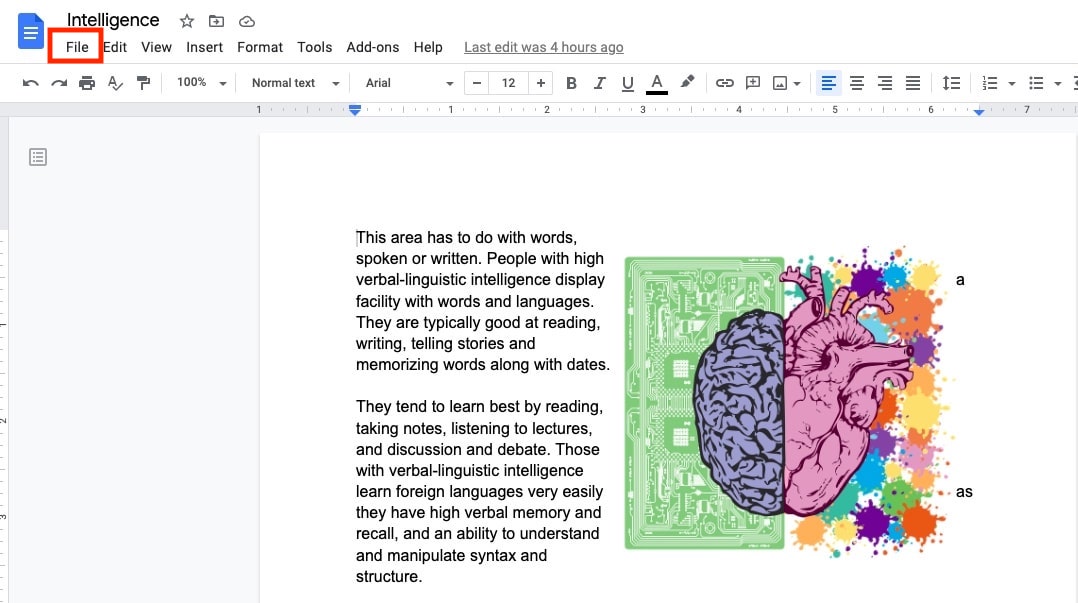This screenshot has width=1078, height=603.
Task: Open the File menu
Action: click(76, 47)
